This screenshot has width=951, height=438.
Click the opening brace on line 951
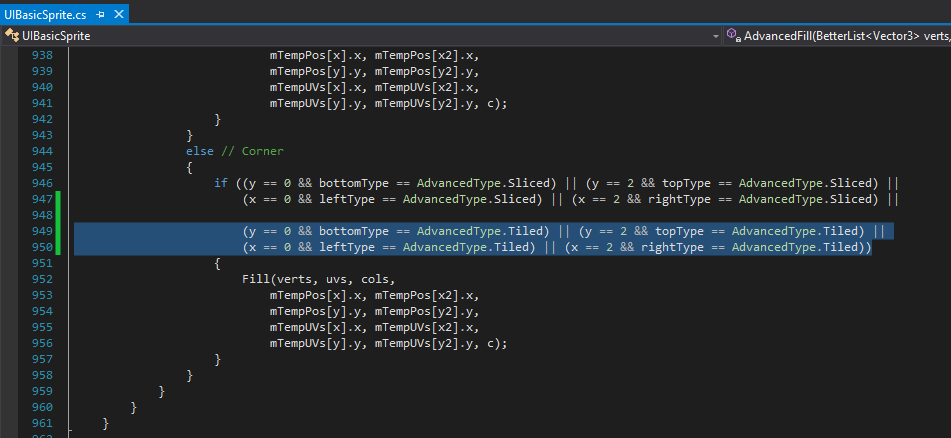(x=217, y=263)
